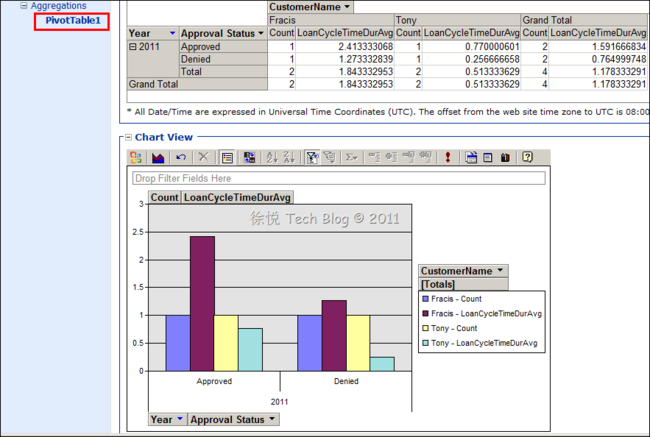Open the AutoCalc sigma dropdown
This screenshot has width=650, height=437.
[352, 158]
